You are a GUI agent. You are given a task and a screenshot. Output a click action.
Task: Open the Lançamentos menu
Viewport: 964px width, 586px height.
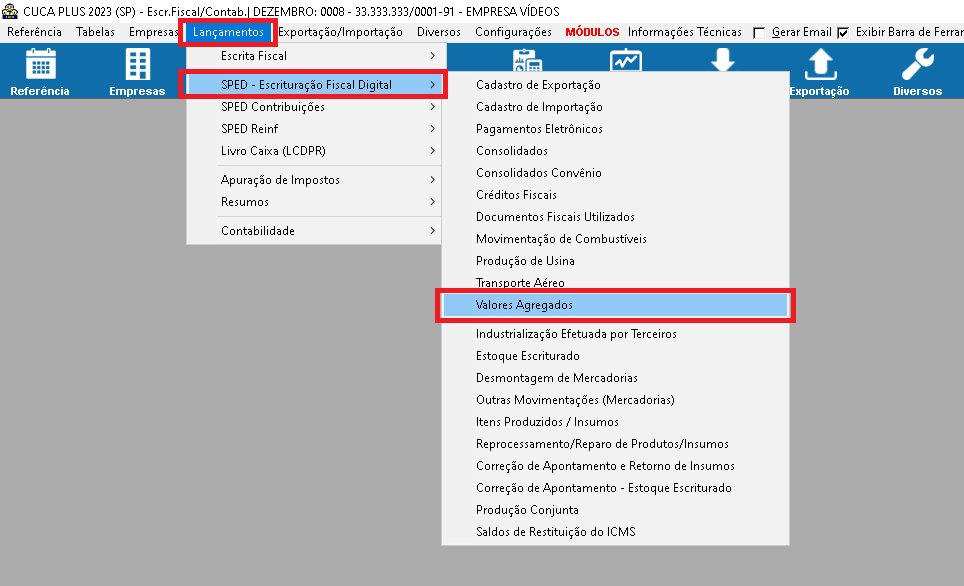228,32
